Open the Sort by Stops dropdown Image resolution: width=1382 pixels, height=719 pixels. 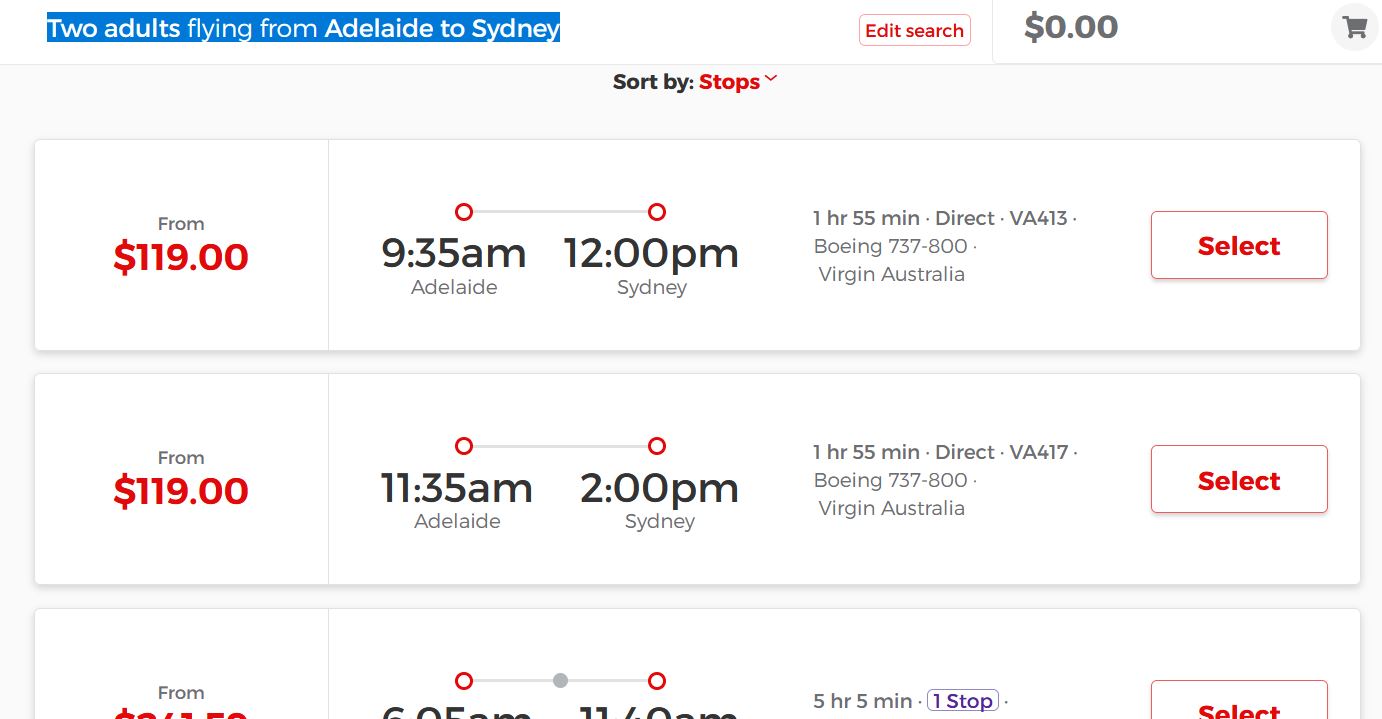tap(738, 82)
